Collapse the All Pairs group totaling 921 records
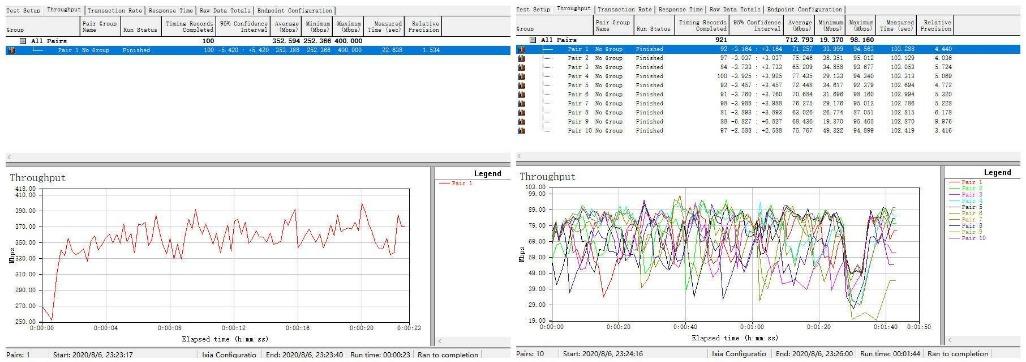Viewport: 1026px width, 362px height. pos(532,41)
